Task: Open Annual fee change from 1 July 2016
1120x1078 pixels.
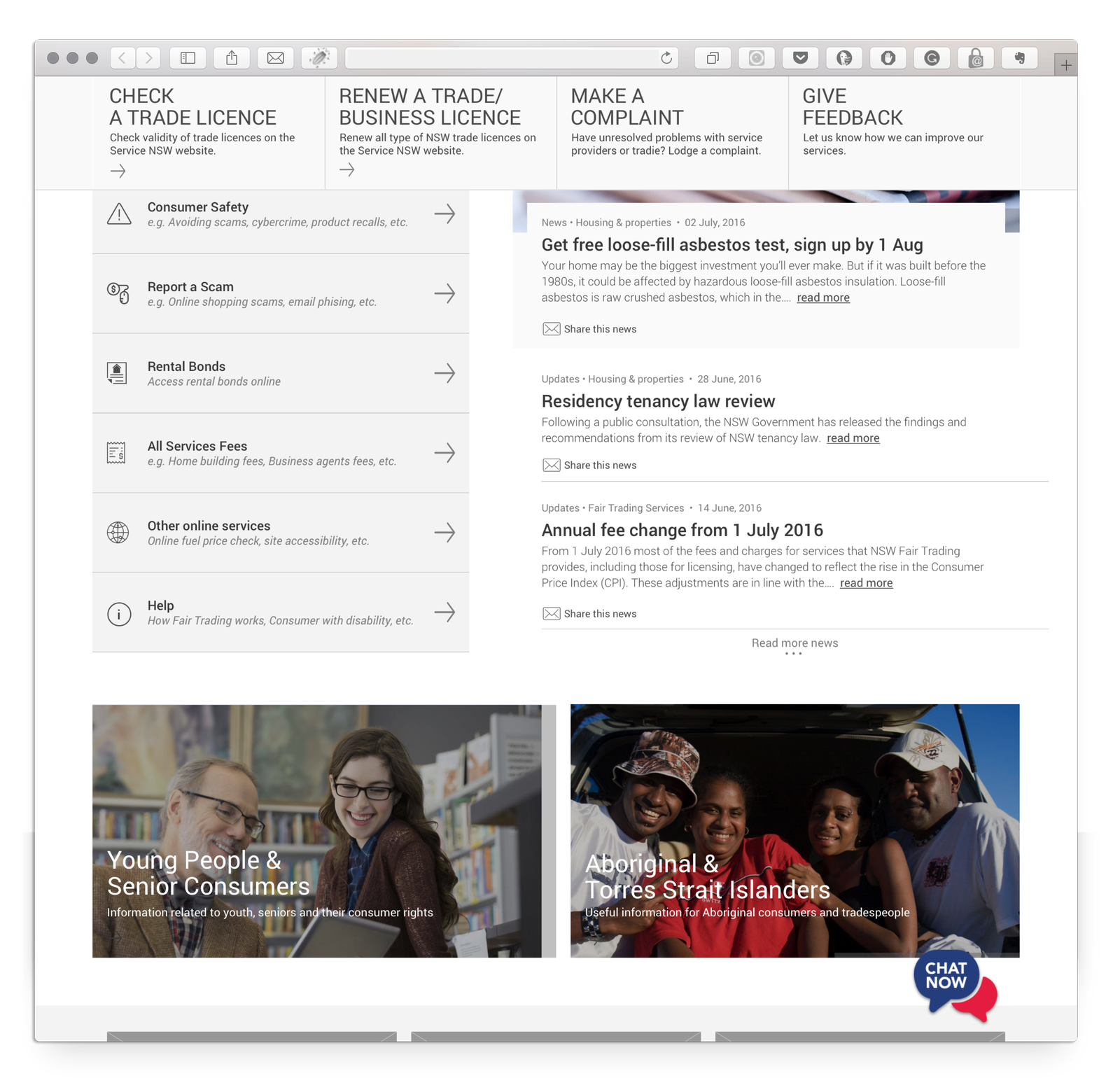Action: point(682,530)
